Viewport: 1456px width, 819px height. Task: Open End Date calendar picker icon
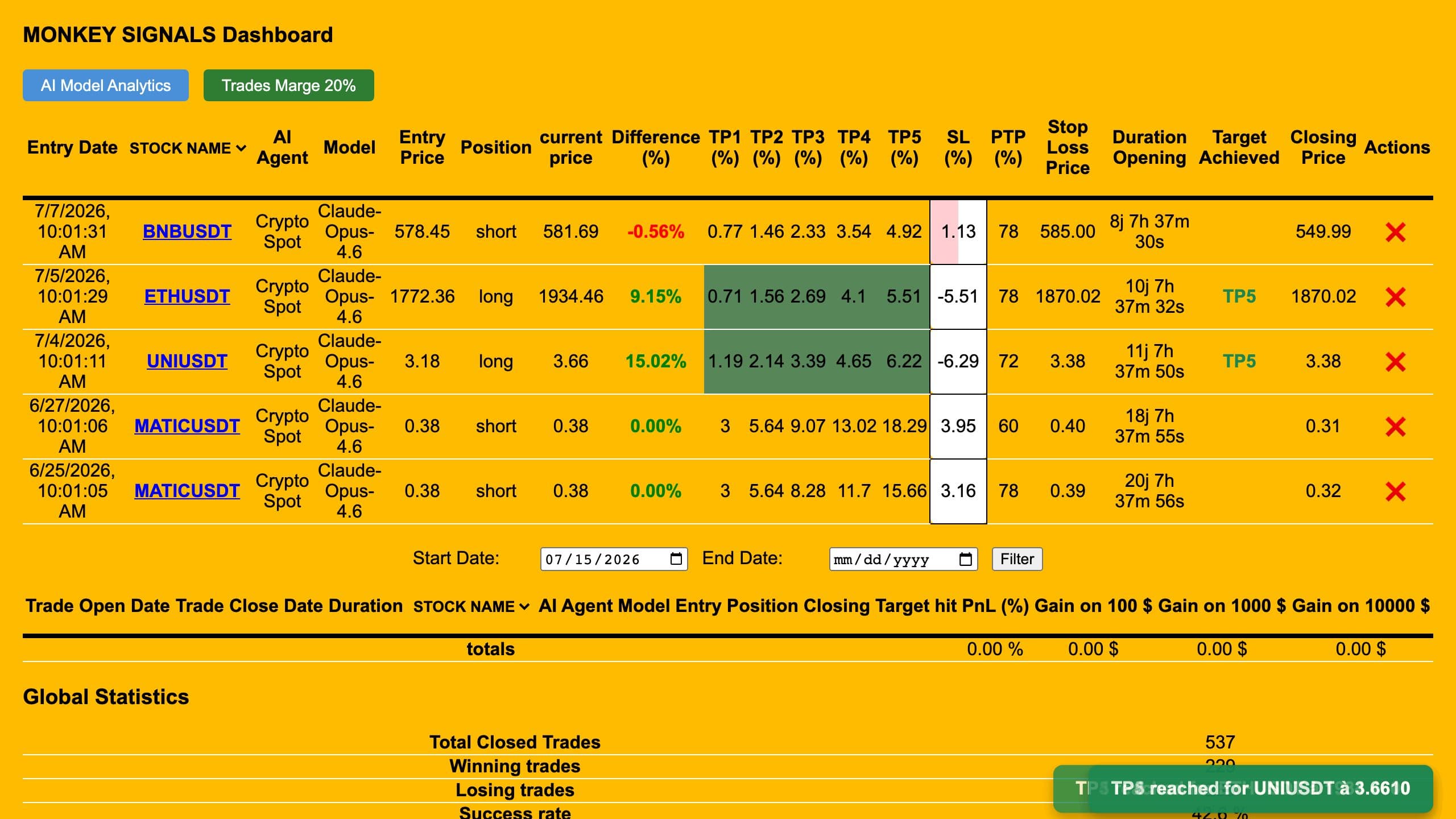[x=965, y=559]
